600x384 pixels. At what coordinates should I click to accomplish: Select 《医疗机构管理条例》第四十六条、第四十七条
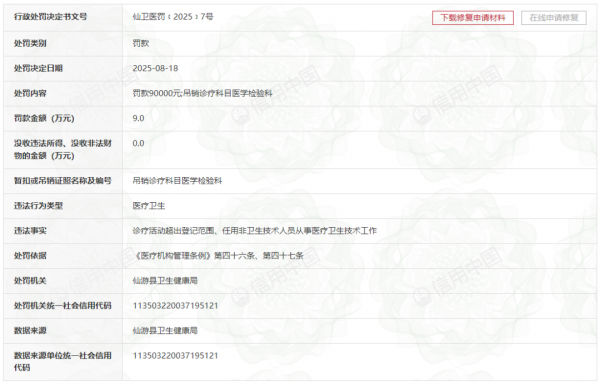(218, 255)
